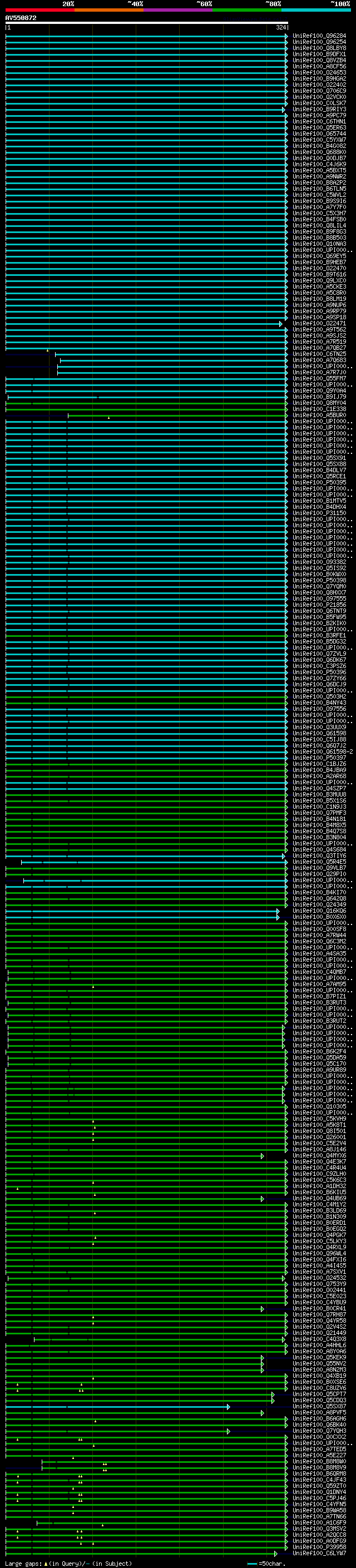Viewport: 356px width, 1568px height.
Task: Click the green ~80% identity legend segment
Action: 247,11
